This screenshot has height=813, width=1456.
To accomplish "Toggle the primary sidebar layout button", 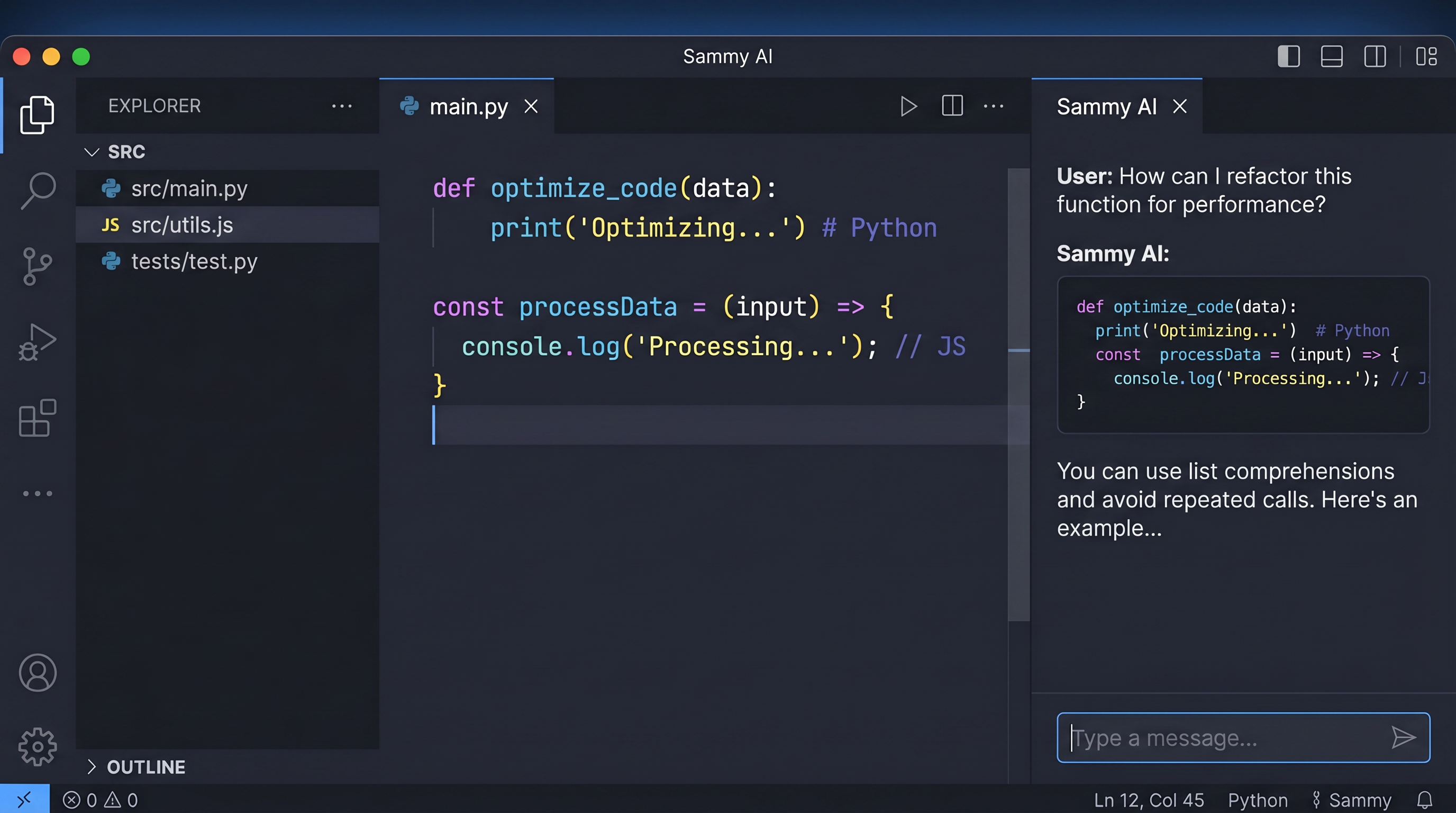I will click(x=1289, y=56).
